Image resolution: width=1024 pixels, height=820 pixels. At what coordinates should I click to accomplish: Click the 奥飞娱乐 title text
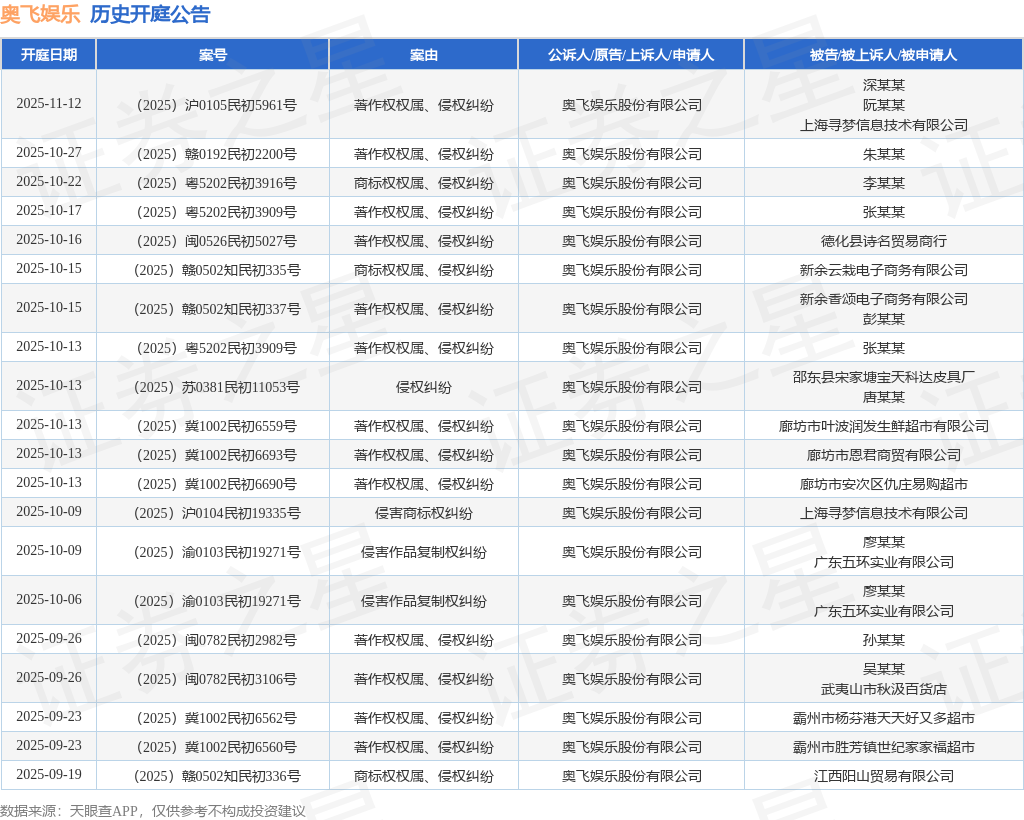pyautogui.click(x=40, y=14)
